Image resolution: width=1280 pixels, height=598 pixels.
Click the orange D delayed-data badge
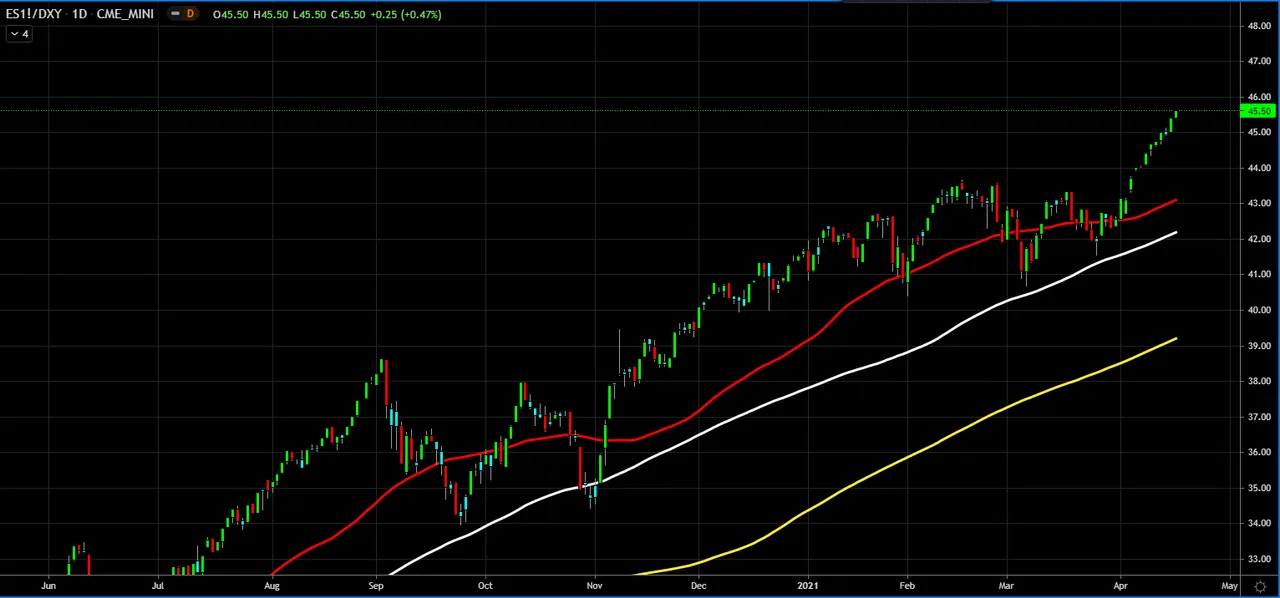click(190, 14)
